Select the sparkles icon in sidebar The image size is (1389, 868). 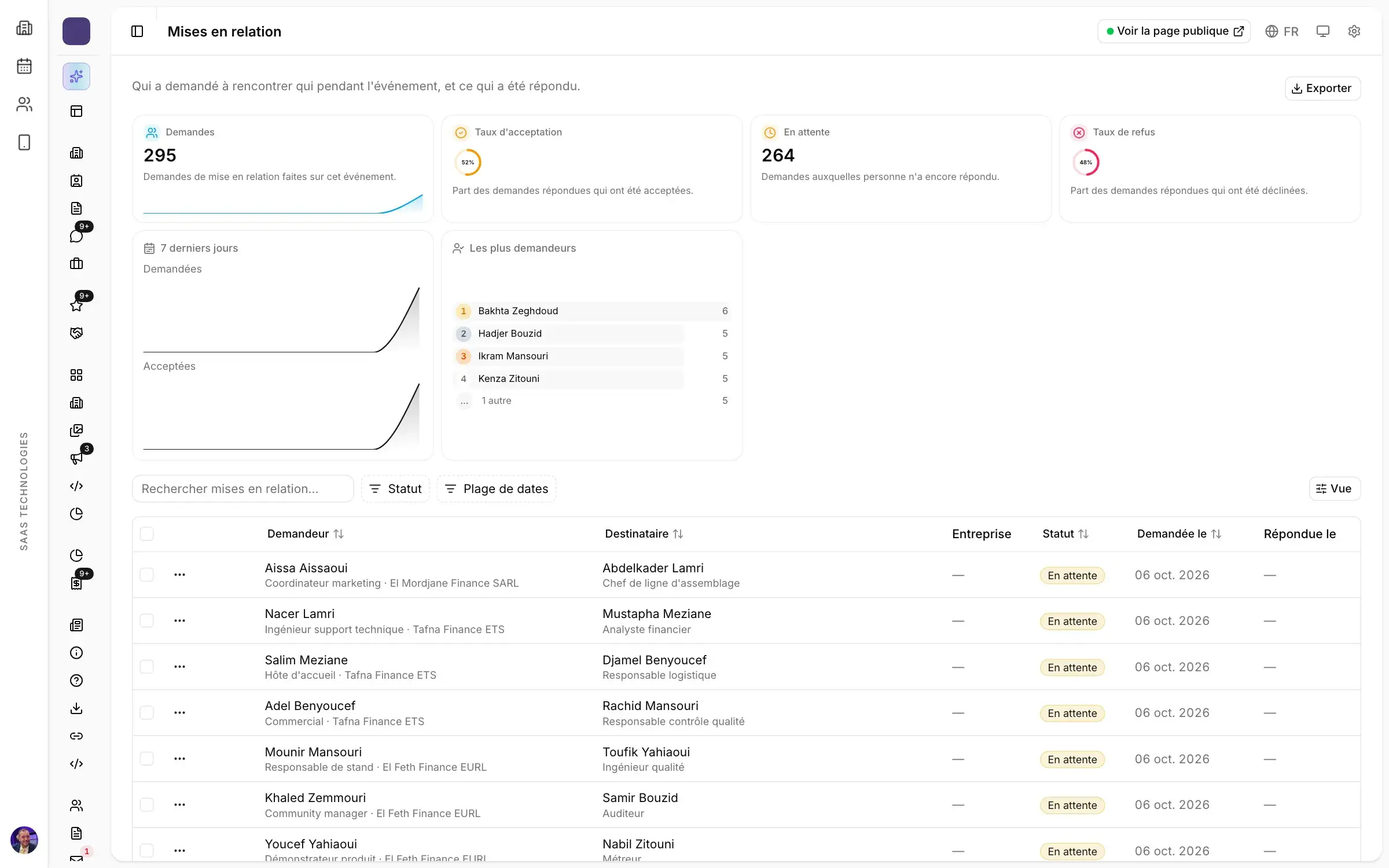(x=76, y=76)
